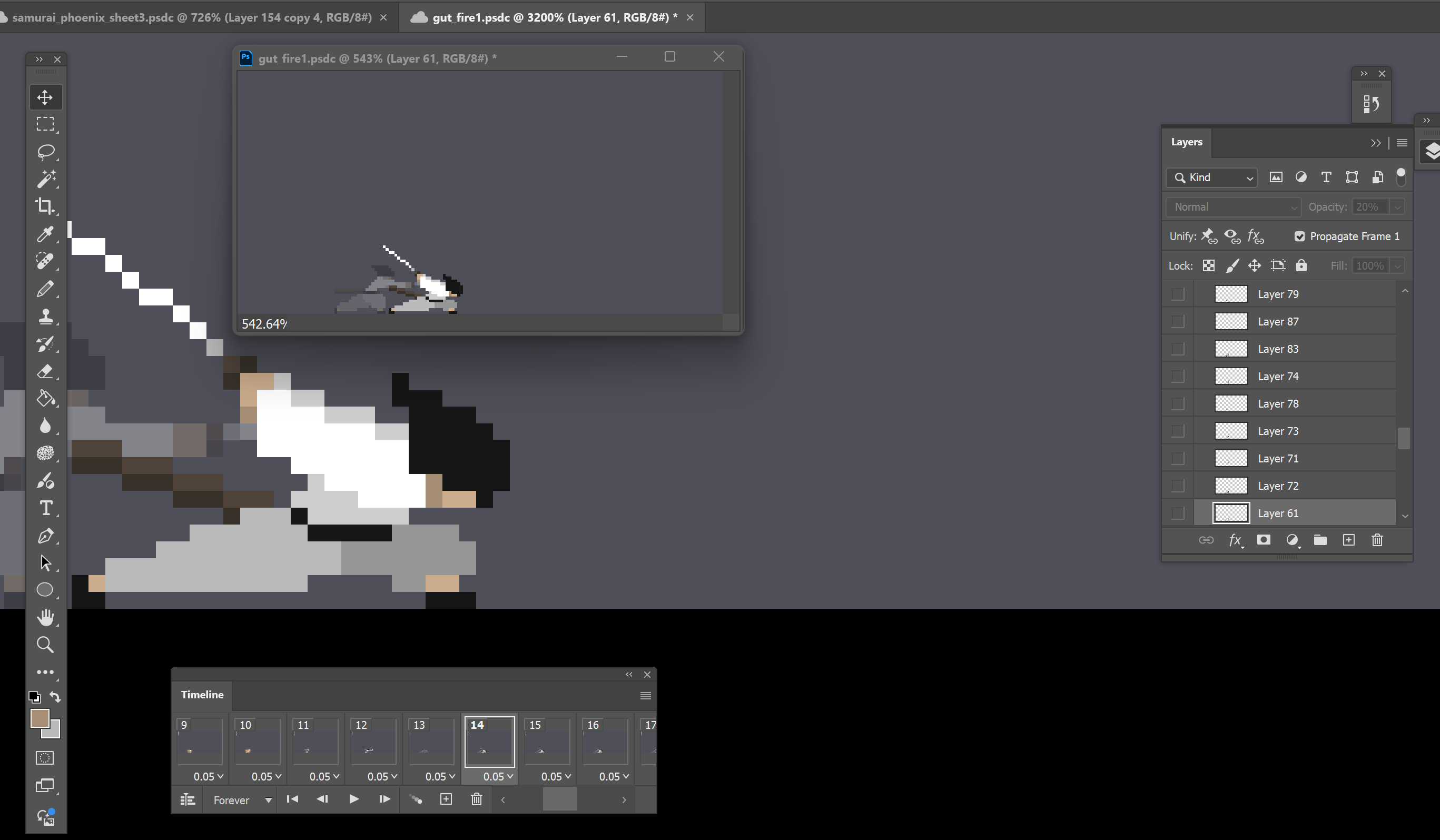
Task: Uncheck Propagate Frame 1 checkbox
Action: [x=1299, y=236]
